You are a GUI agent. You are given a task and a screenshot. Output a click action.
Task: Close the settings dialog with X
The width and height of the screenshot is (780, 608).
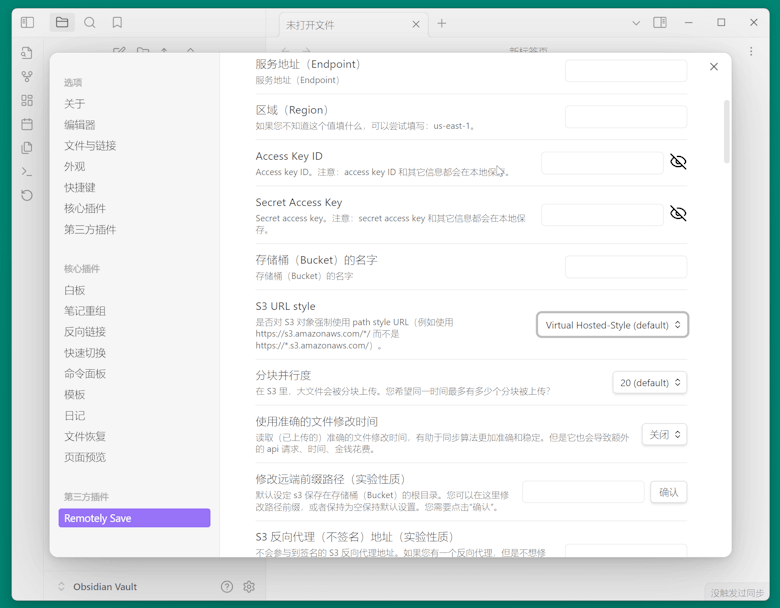point(714,67)
